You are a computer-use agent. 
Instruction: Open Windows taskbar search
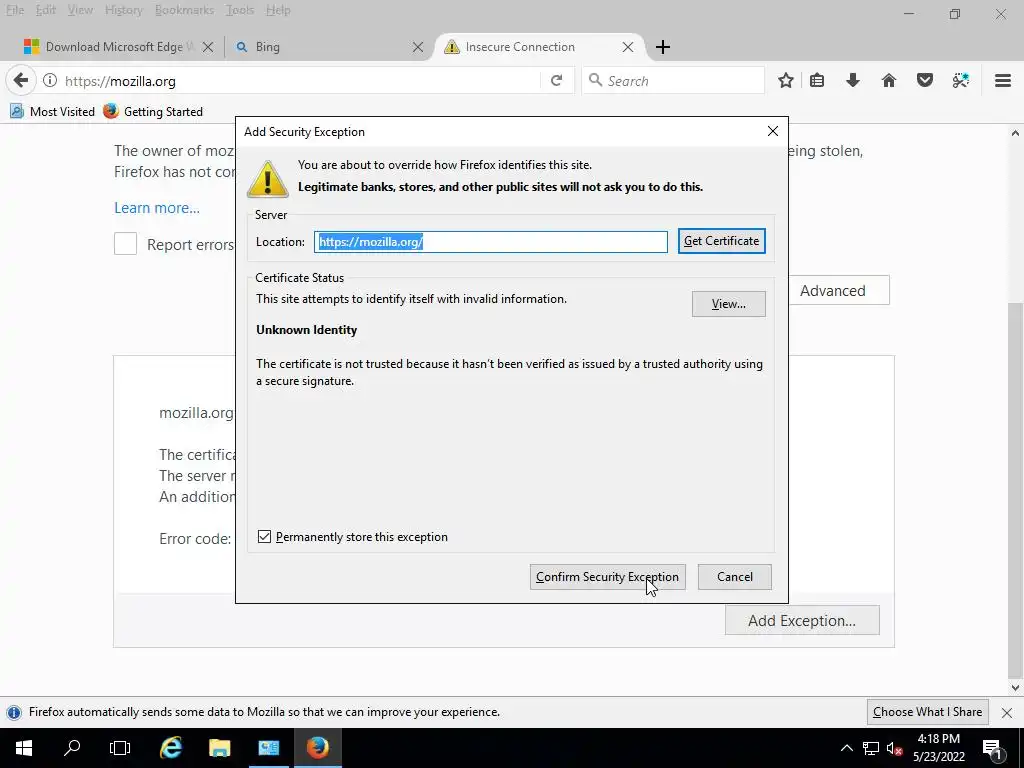tap(72, 748)
